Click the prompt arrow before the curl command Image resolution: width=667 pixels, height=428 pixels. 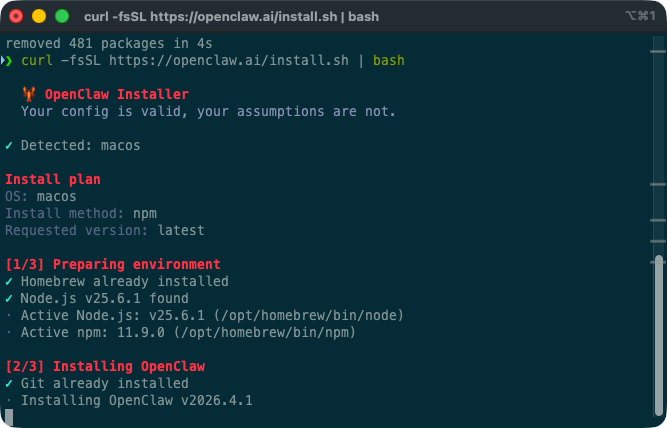pos(9,61)
